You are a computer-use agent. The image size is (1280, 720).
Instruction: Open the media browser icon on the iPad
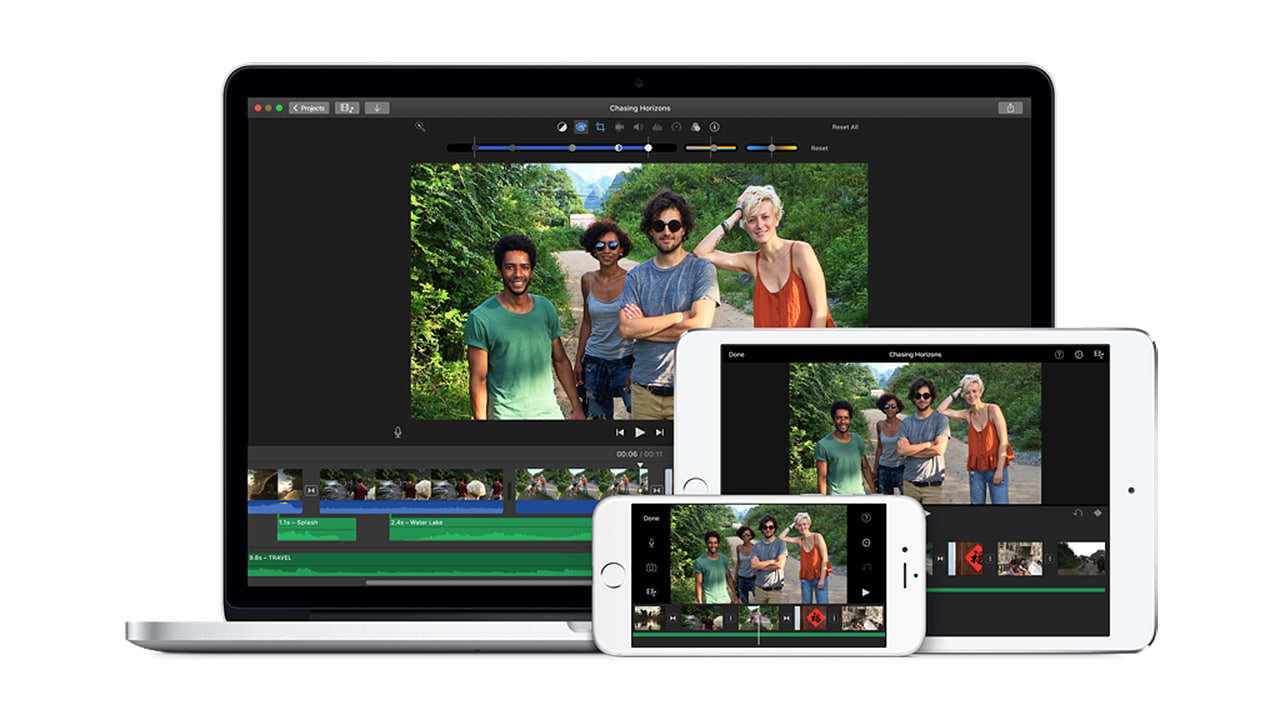pyautogui.click(x=1099, y=354)
